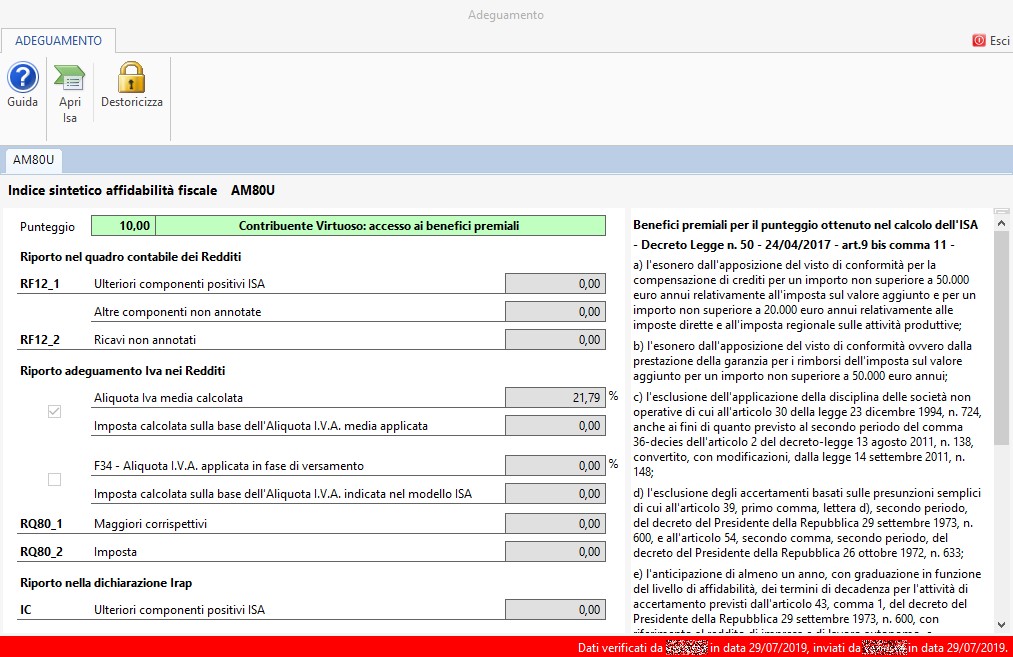Click the Guida label under help icon
Screen dimensions: 1013x657
tap(23, 102)
